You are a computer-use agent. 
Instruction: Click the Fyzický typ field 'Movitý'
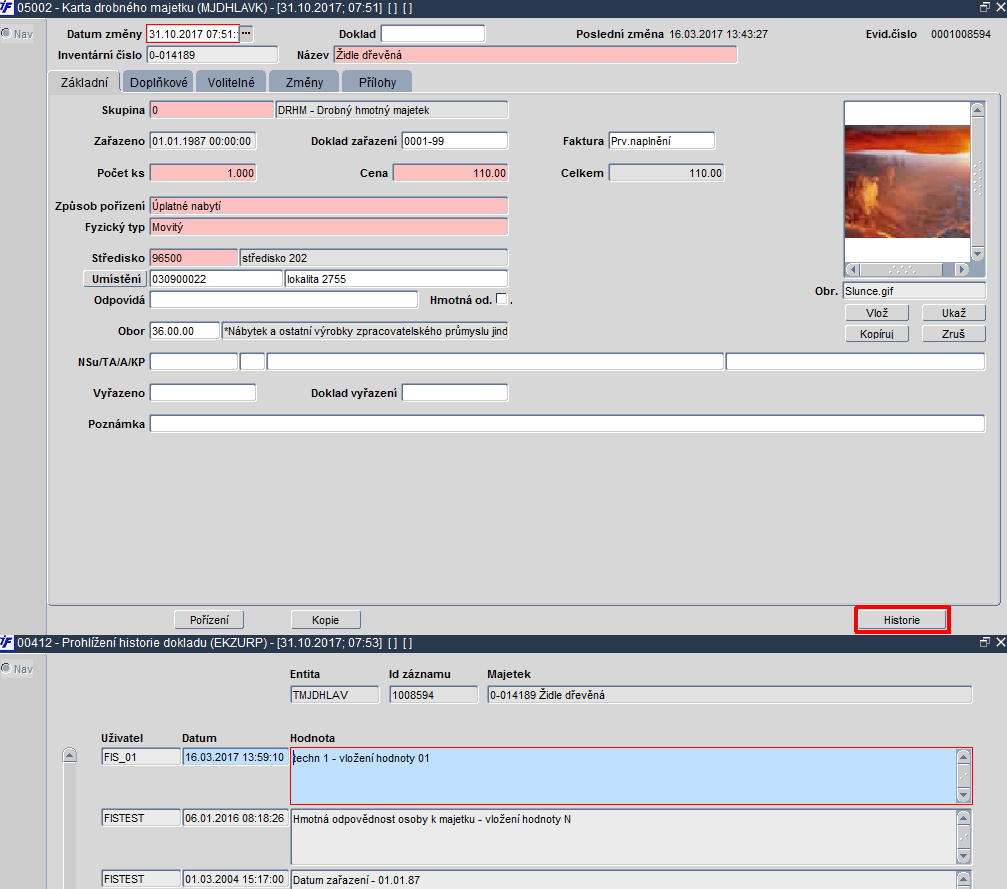[329, 227]
